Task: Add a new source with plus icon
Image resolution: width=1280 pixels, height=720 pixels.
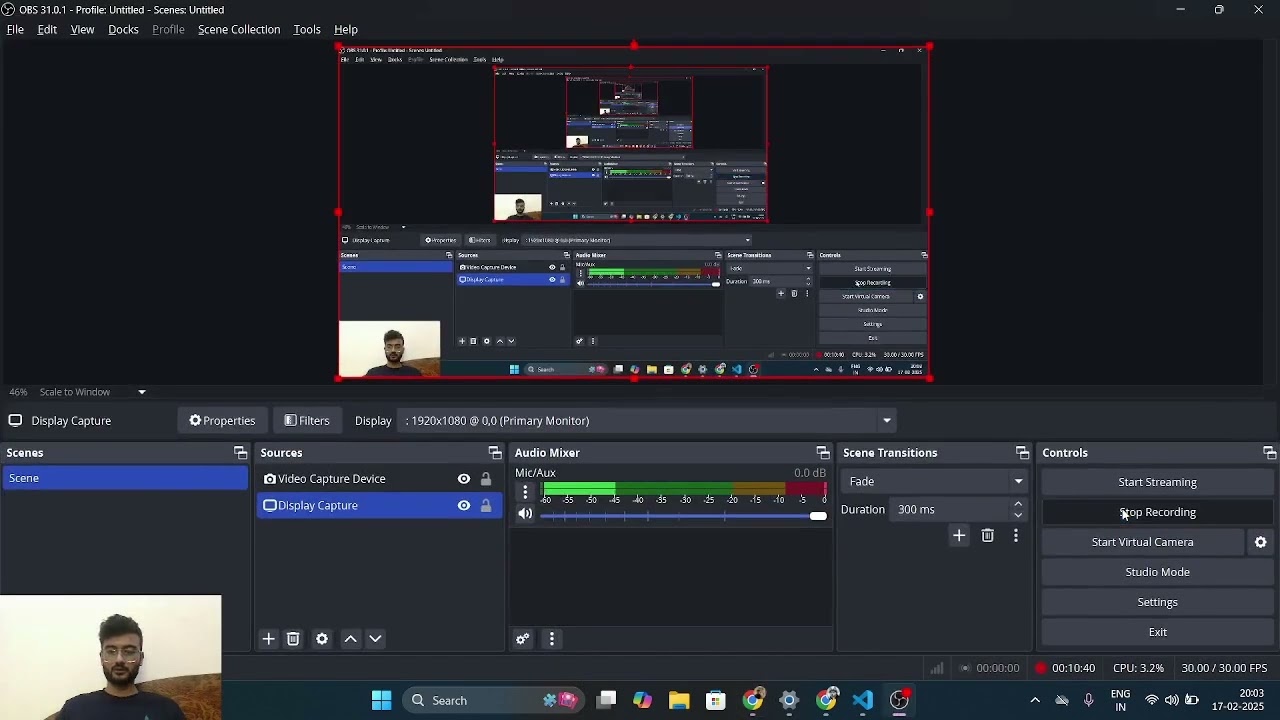Action: click(268, 639)
